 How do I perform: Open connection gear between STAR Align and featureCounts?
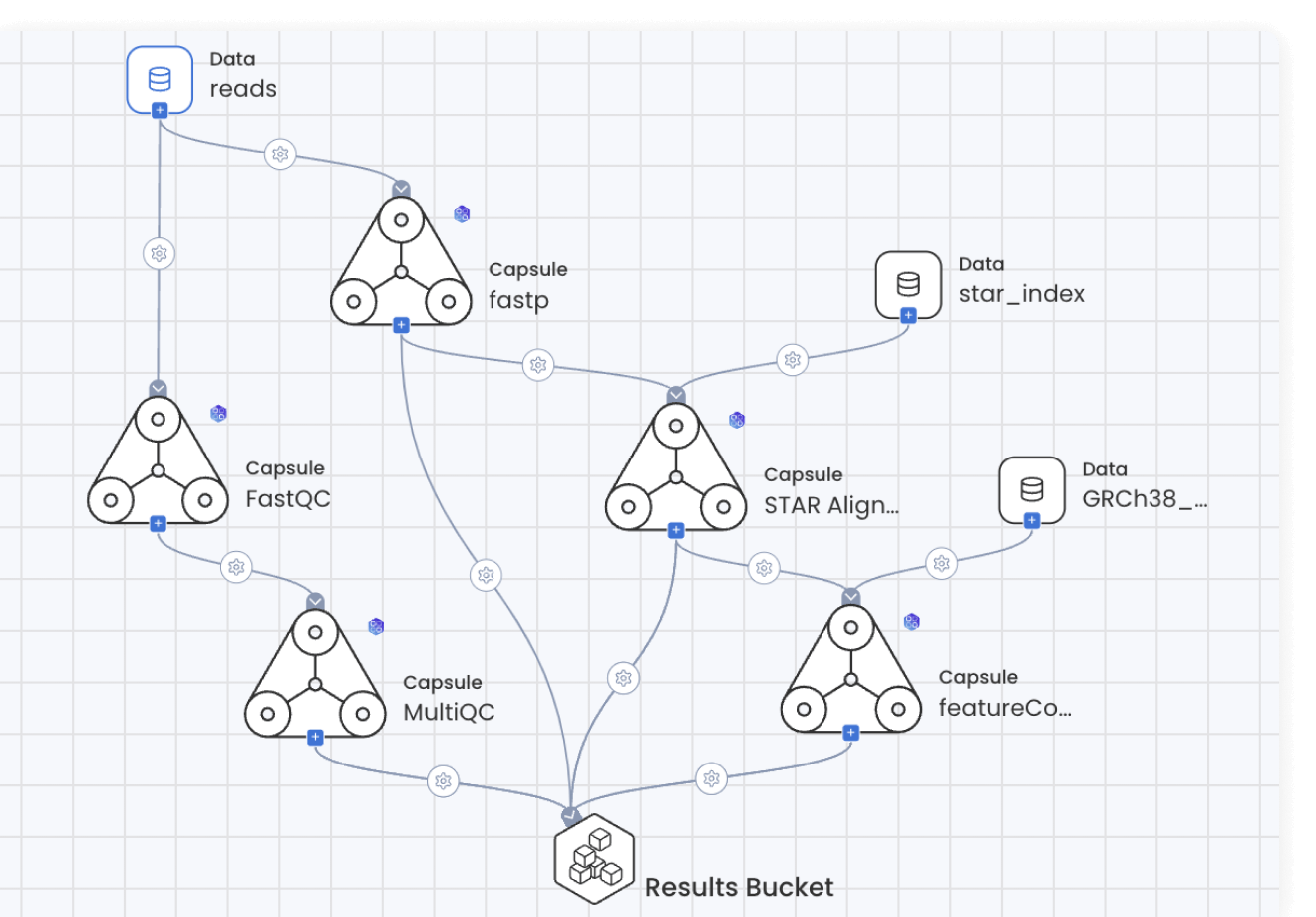pos(764,568)
